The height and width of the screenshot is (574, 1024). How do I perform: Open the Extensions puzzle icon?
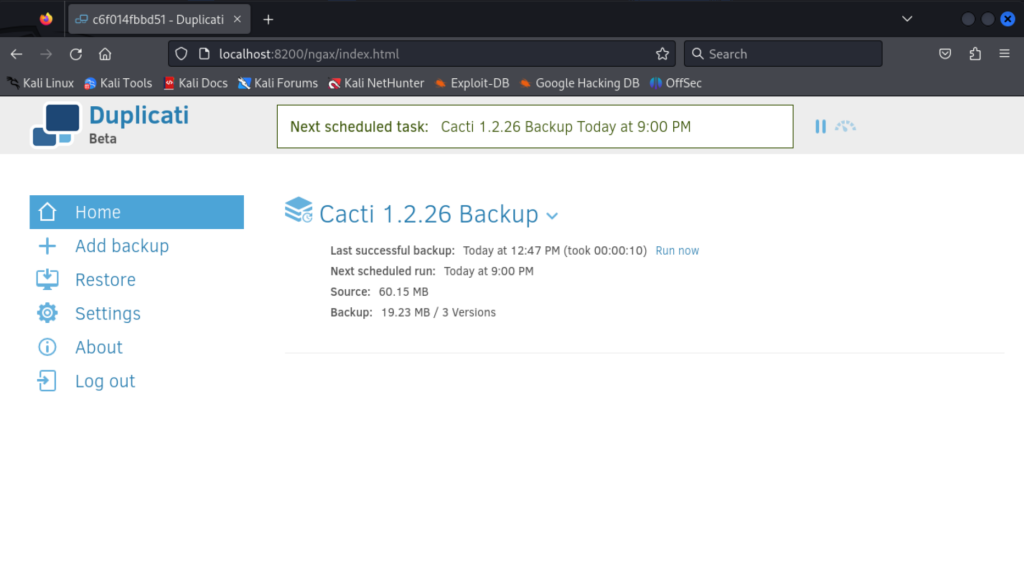[x=975, y=54]
